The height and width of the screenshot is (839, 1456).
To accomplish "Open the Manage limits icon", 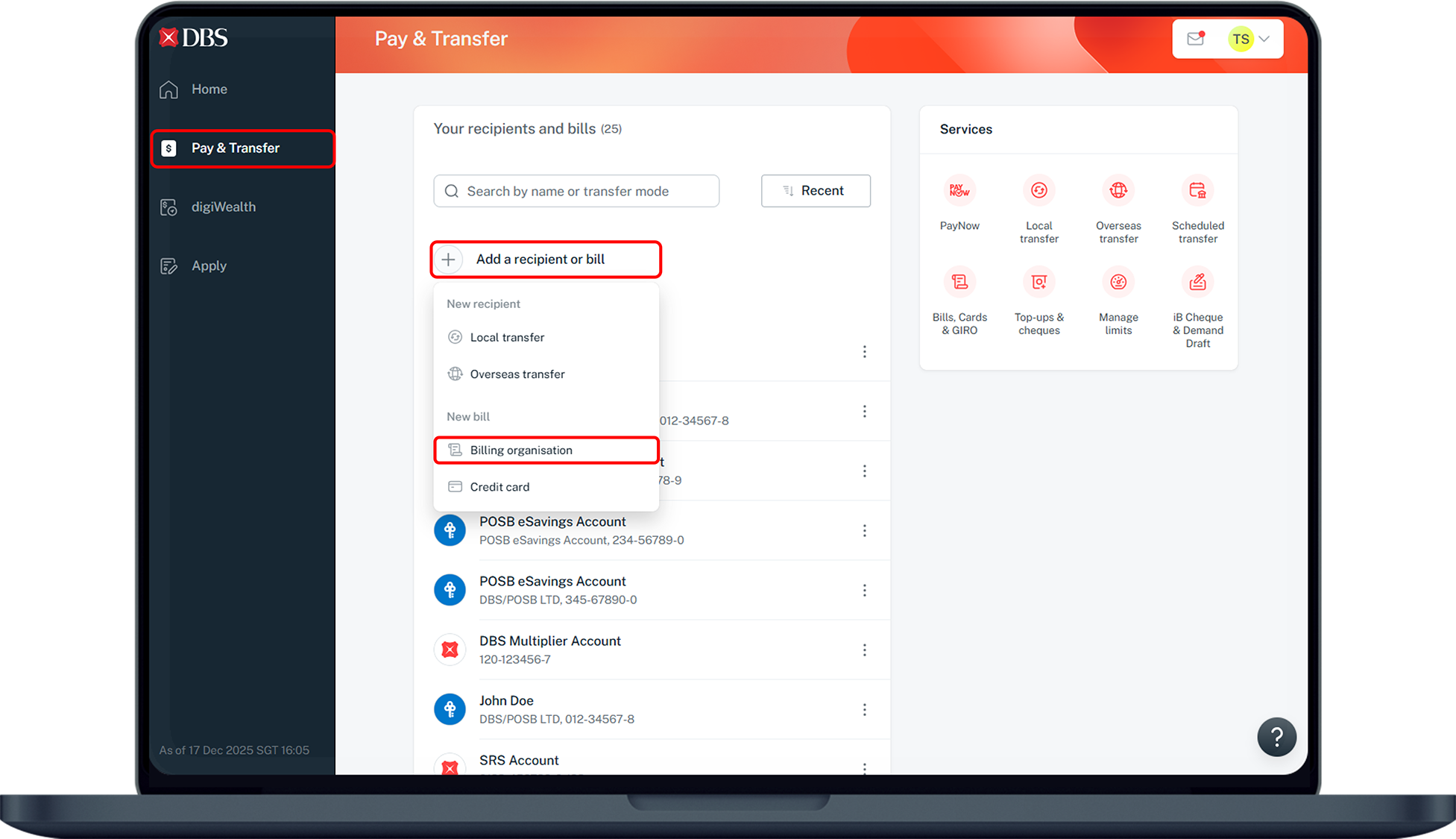I will coord(1118,283).
